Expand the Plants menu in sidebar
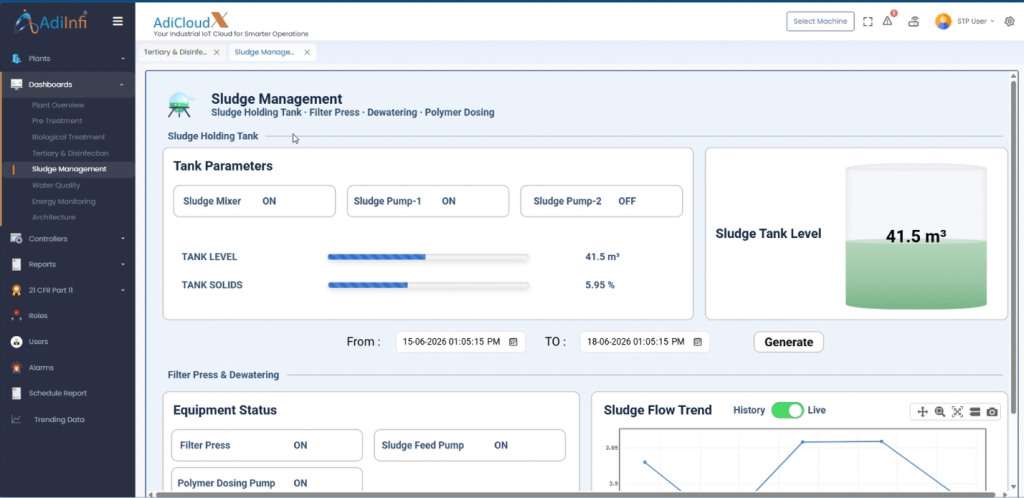Viewport: 1024px width, 498px height. pyautogui.click(x=67, y=59)
